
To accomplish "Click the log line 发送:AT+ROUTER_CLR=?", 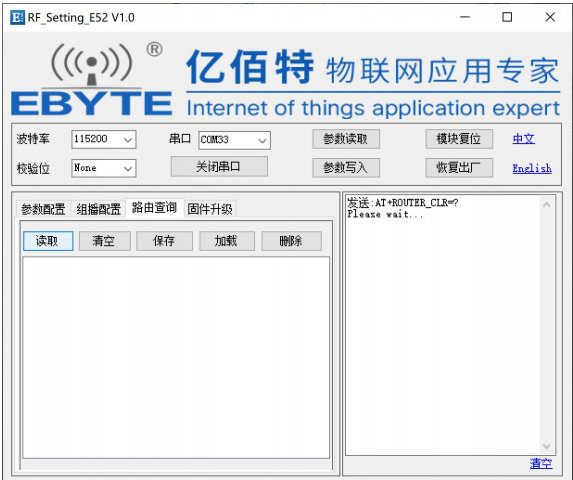I will [x=403, y=202].
